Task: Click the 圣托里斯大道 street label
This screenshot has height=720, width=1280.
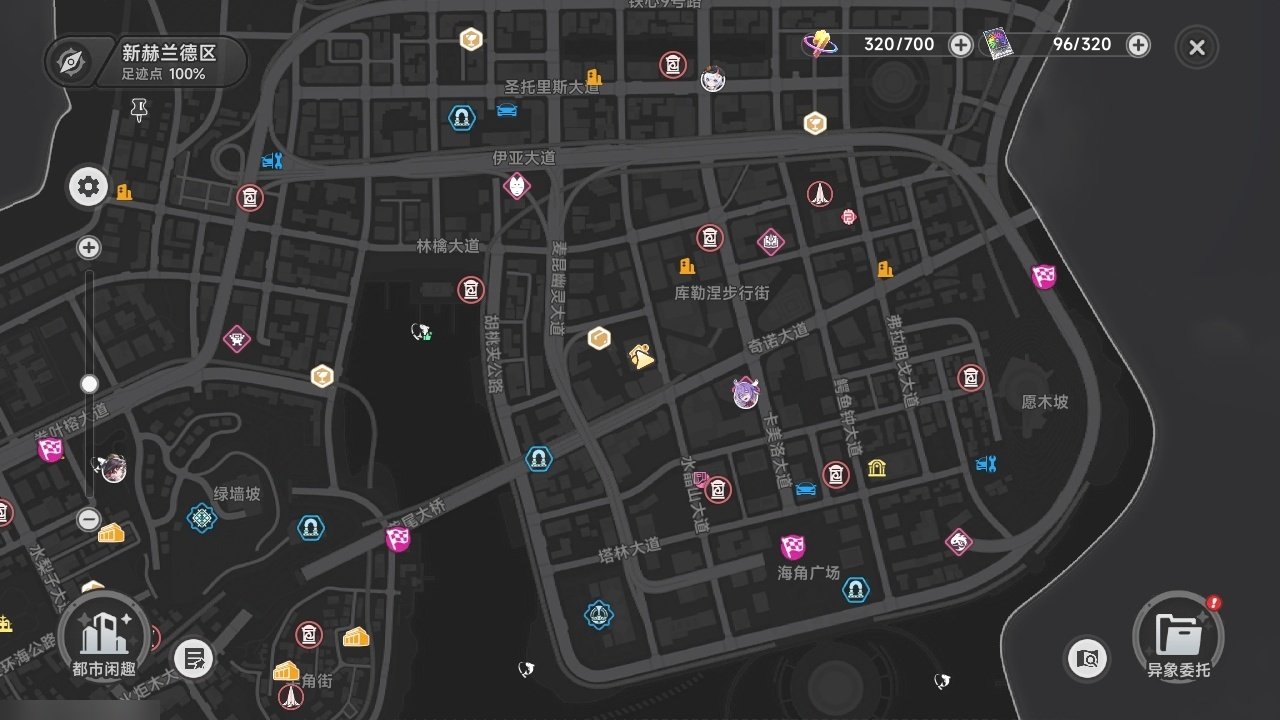Action: 552,88
